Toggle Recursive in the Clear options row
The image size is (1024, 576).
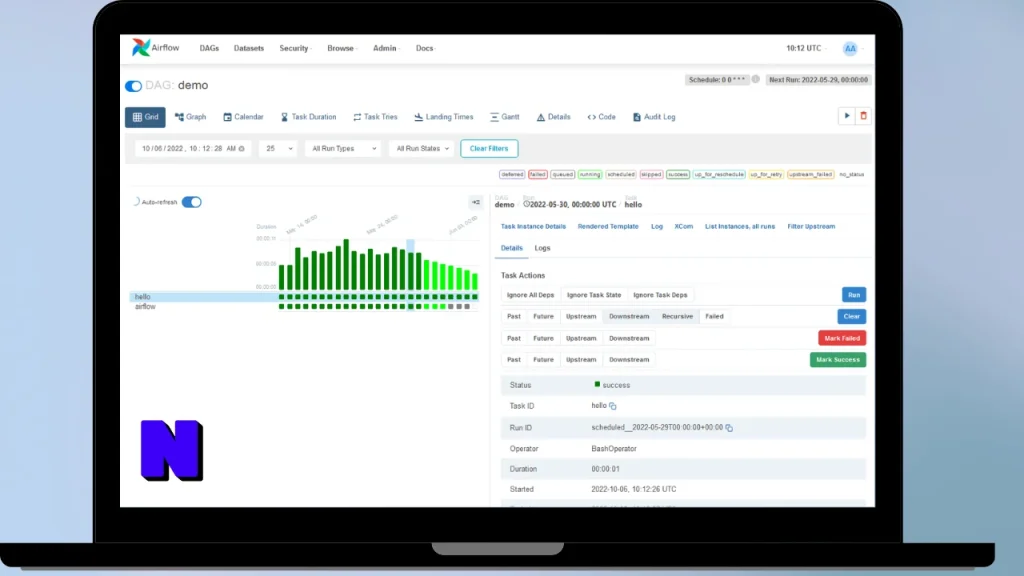(677, 317)
